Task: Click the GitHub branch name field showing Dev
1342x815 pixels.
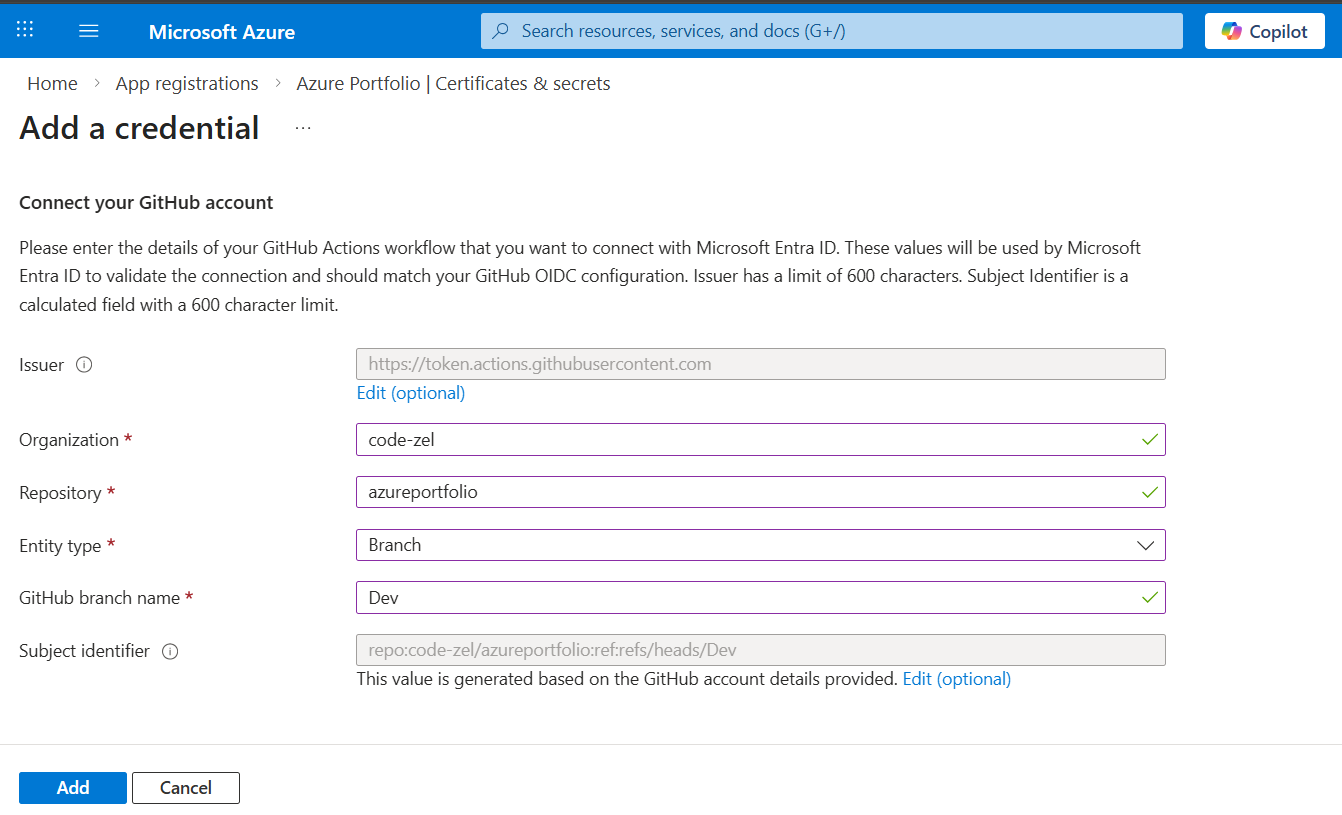Action: 760,597
